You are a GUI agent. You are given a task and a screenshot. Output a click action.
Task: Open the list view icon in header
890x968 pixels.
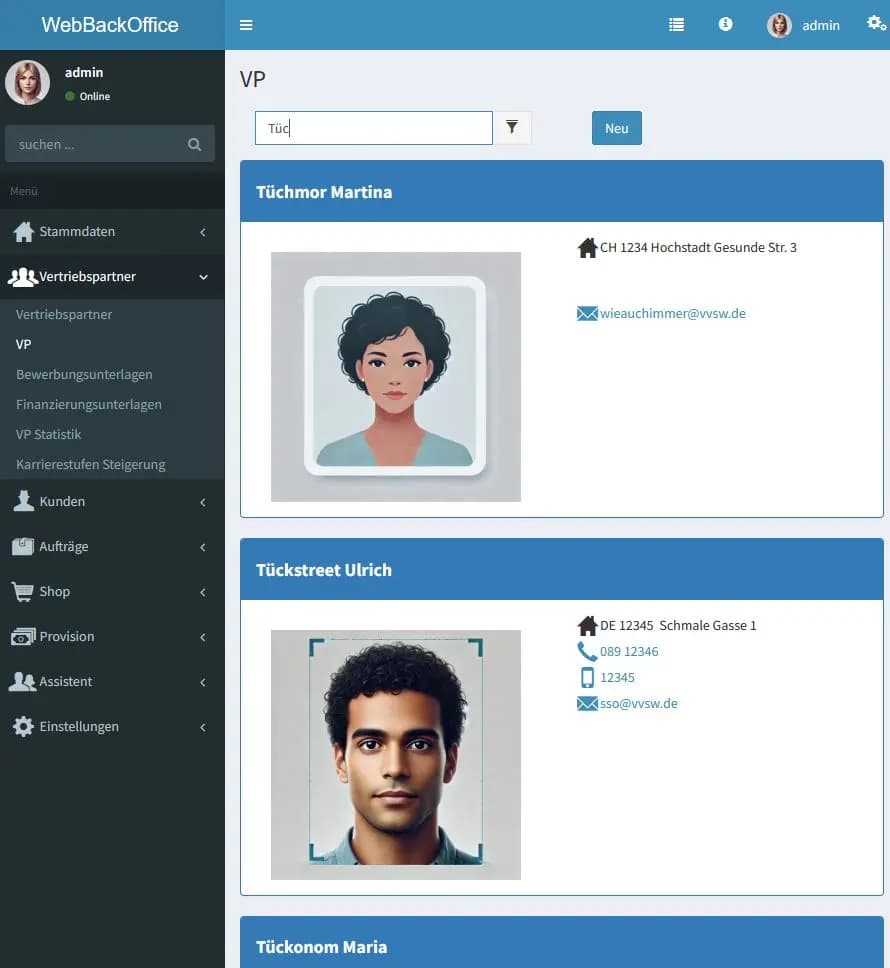pyautogui.click(x=677, y=25)
